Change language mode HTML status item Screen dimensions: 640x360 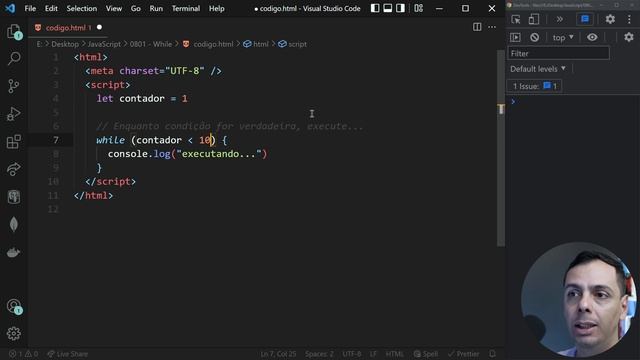coord(394,354)
